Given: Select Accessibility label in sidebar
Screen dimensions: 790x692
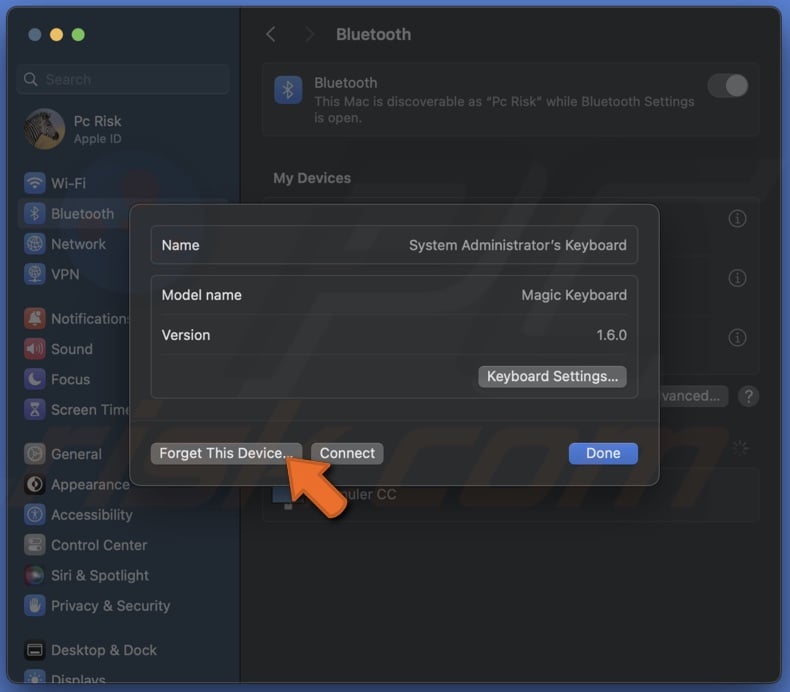Looking at the screenshot, I should 92,515.
